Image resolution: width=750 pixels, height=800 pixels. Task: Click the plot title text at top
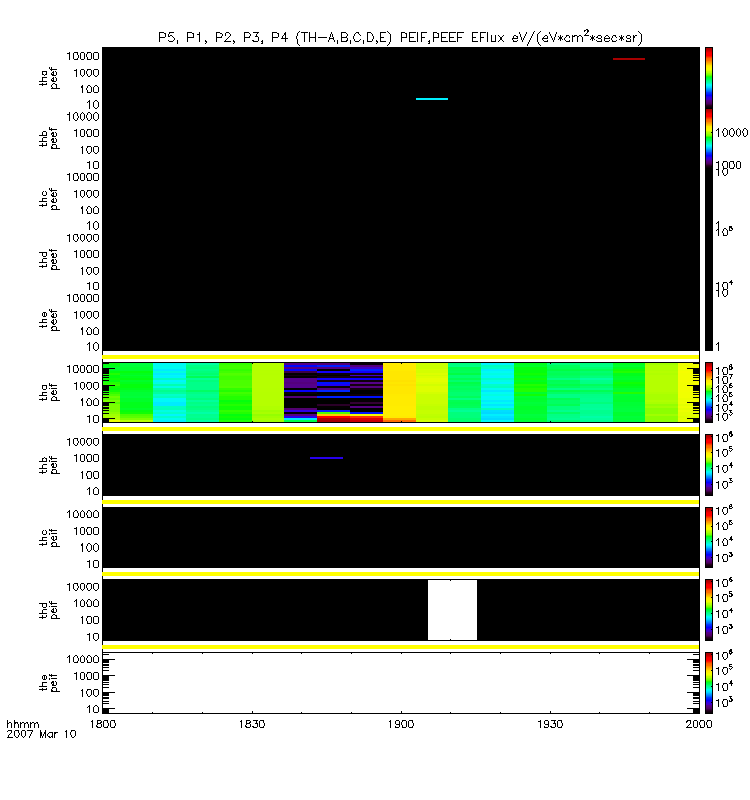tap(400, 37)
